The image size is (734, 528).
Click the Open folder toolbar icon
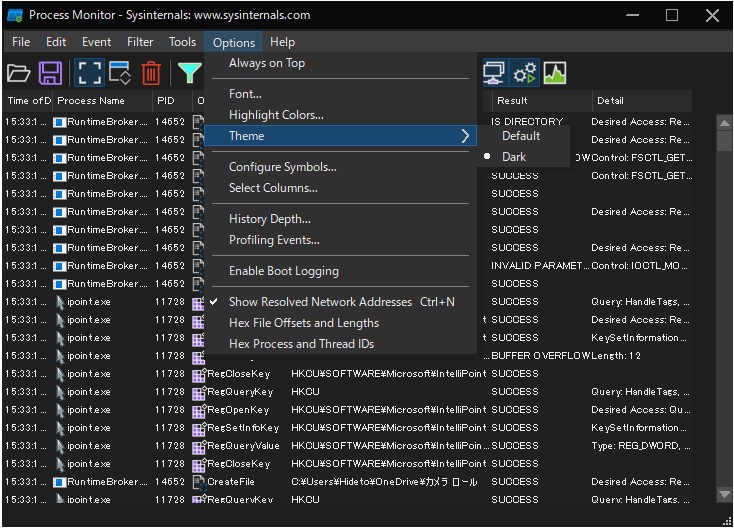pyautogui.click(x=19, y=73)
